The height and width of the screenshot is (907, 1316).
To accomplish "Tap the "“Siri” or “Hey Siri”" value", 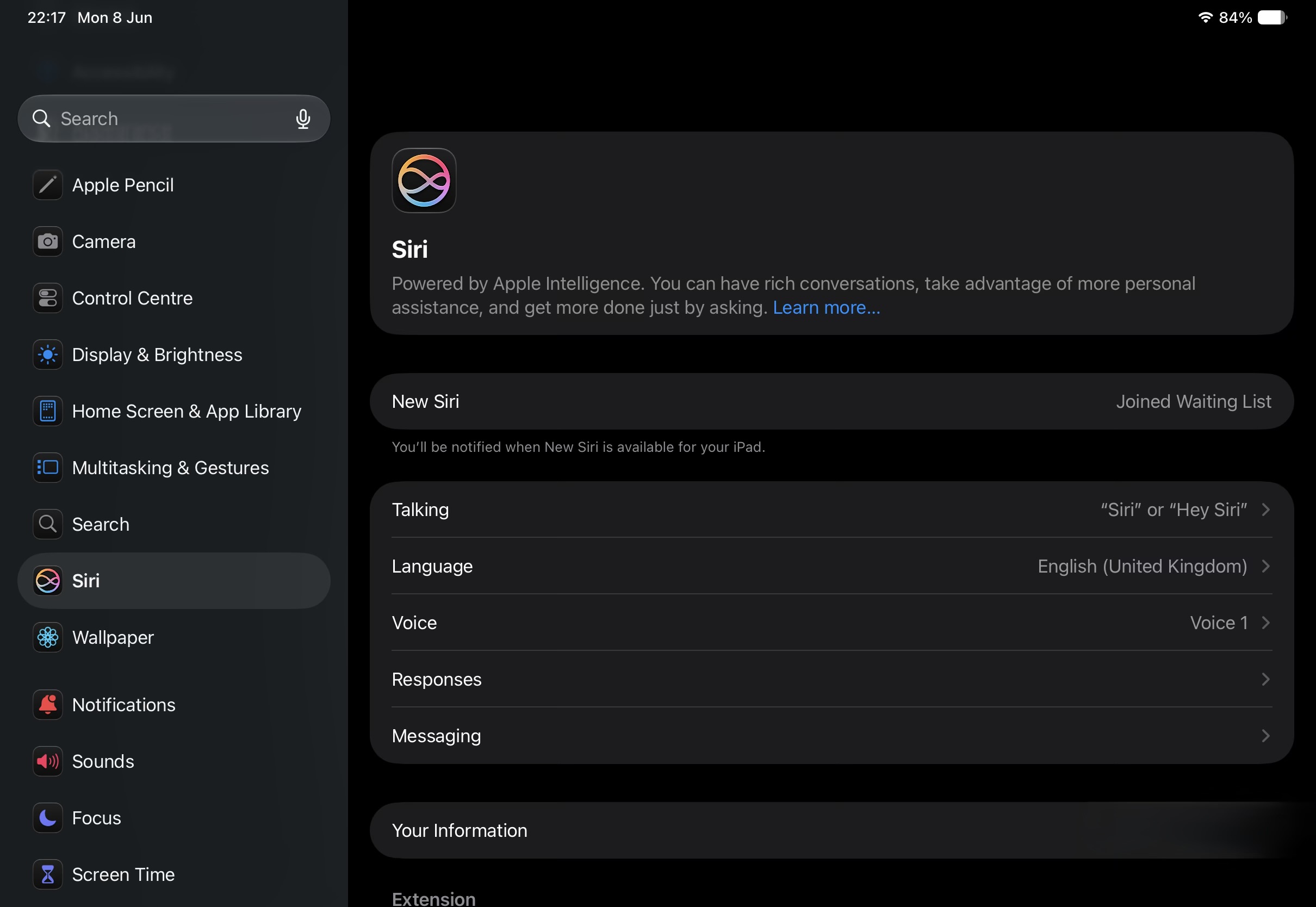I will (x=1174, y=510).
